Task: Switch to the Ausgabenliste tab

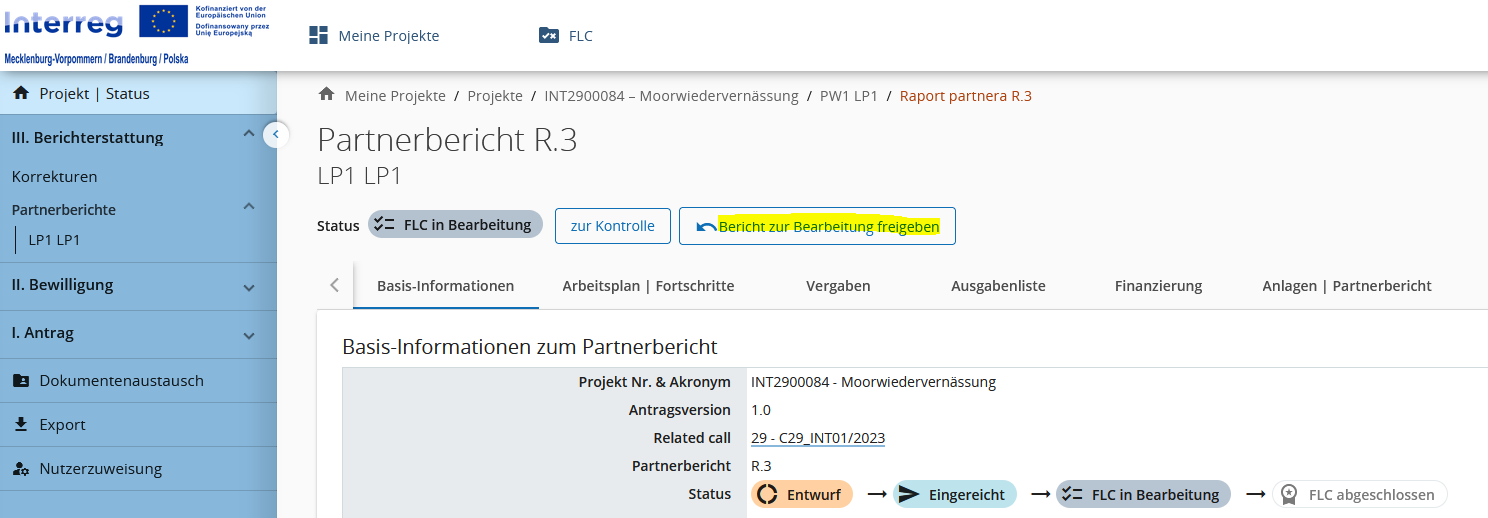Action: 998,286
